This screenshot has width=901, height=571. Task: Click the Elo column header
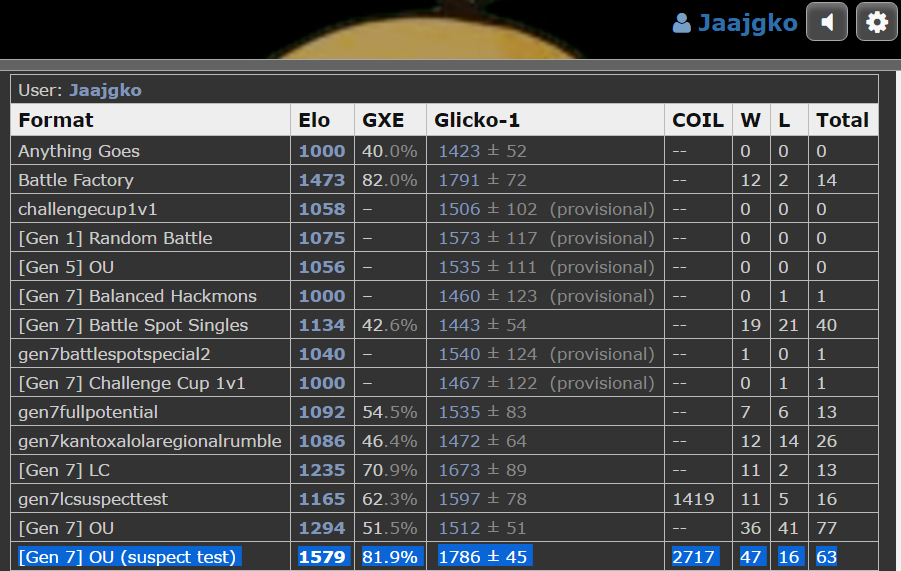(314, 120)
